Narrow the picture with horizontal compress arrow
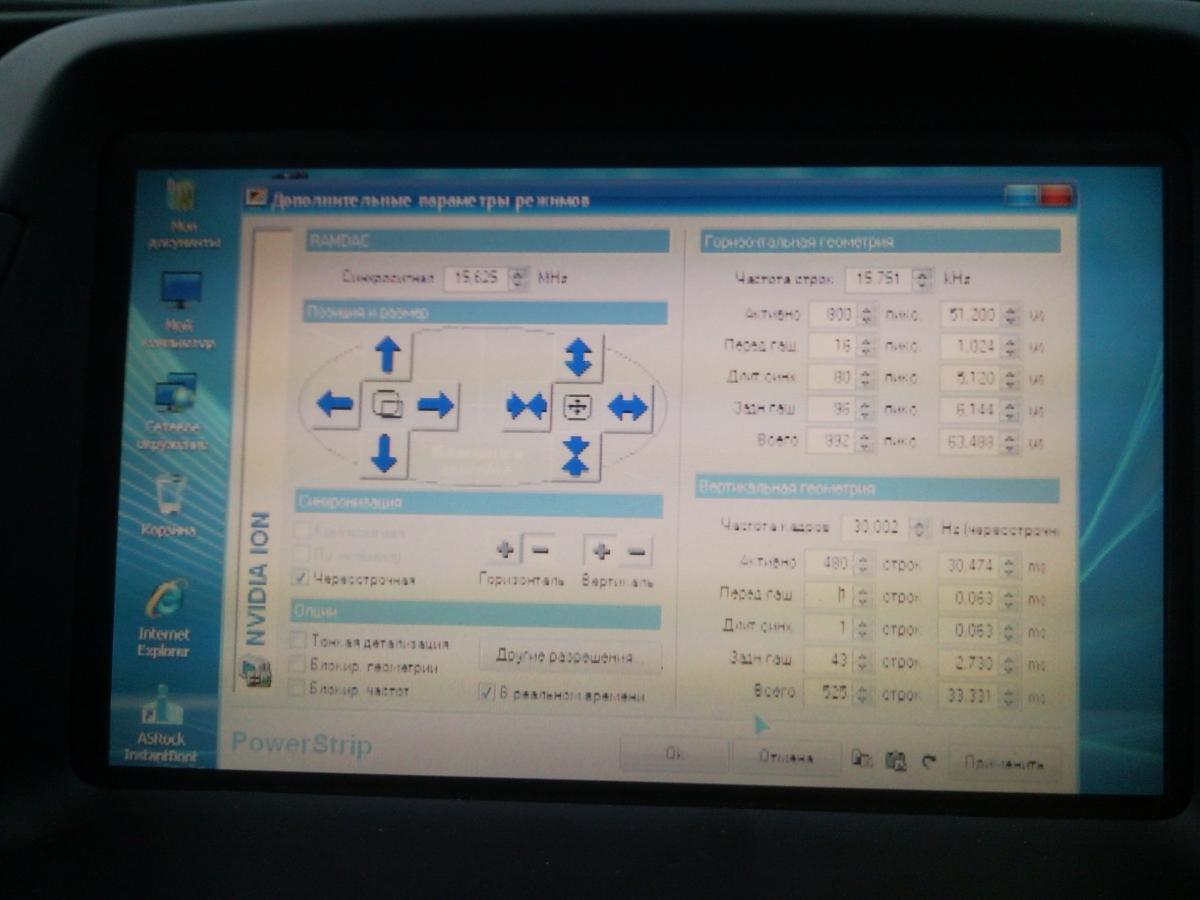 coord(526,406)
